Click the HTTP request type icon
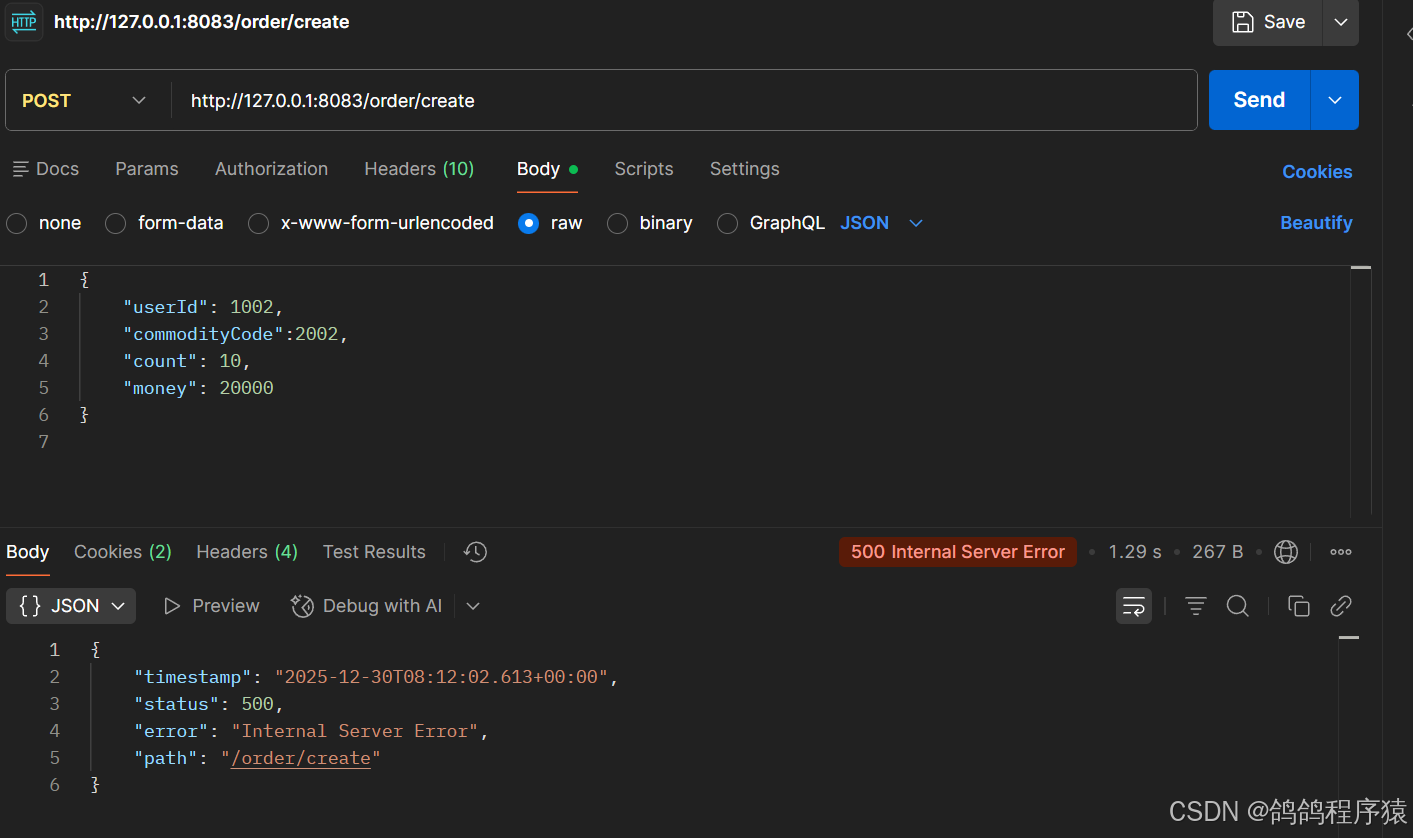 [x=24, y=21]
